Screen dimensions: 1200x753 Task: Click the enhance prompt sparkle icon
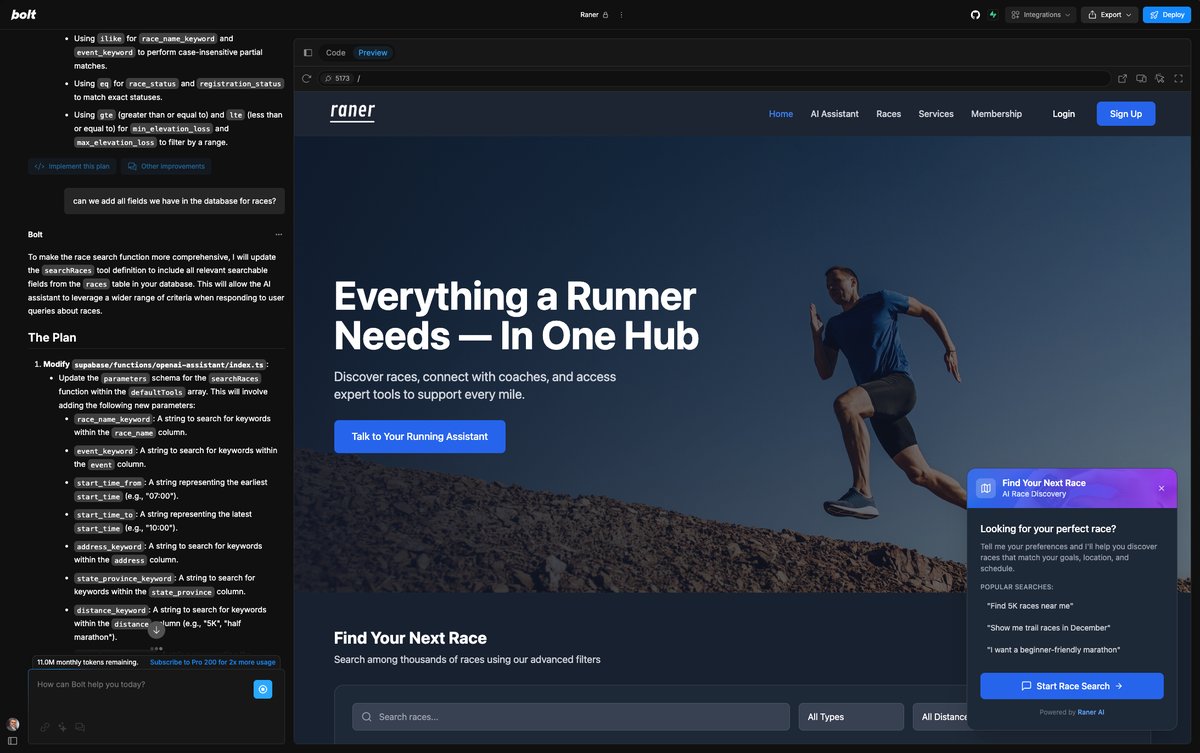coord(62,727)
